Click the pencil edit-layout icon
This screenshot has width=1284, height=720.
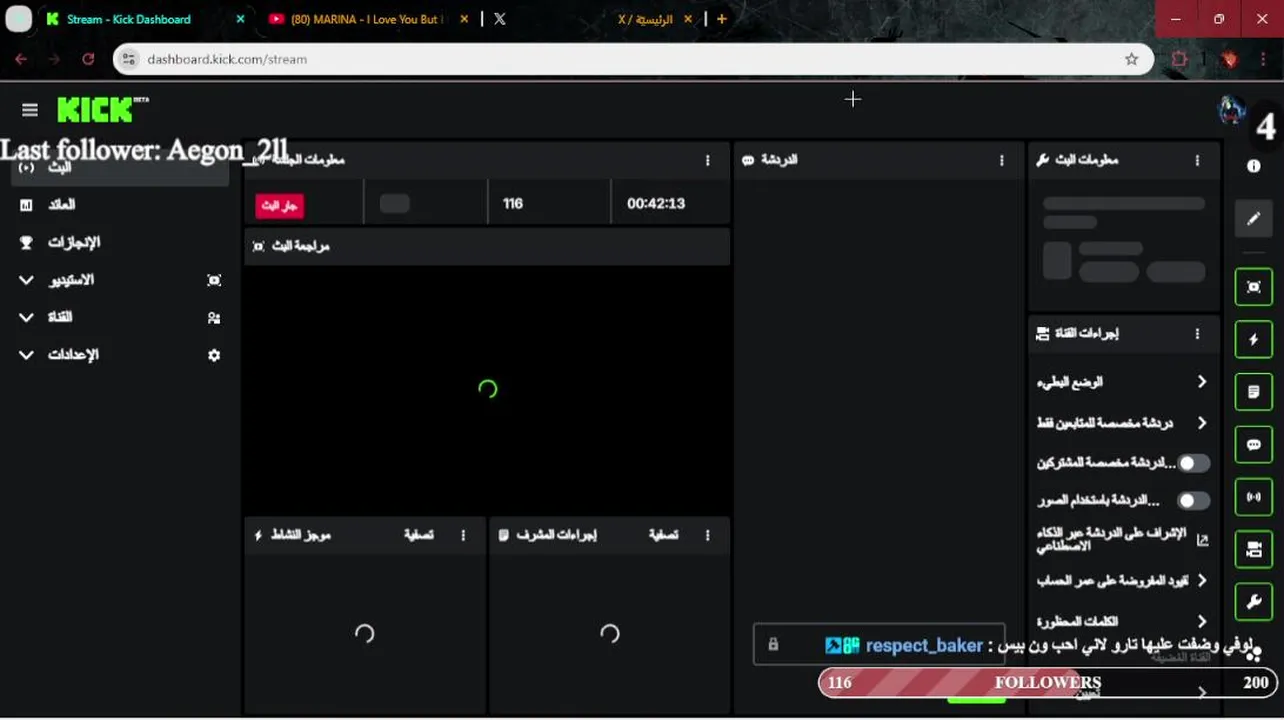1253,219
